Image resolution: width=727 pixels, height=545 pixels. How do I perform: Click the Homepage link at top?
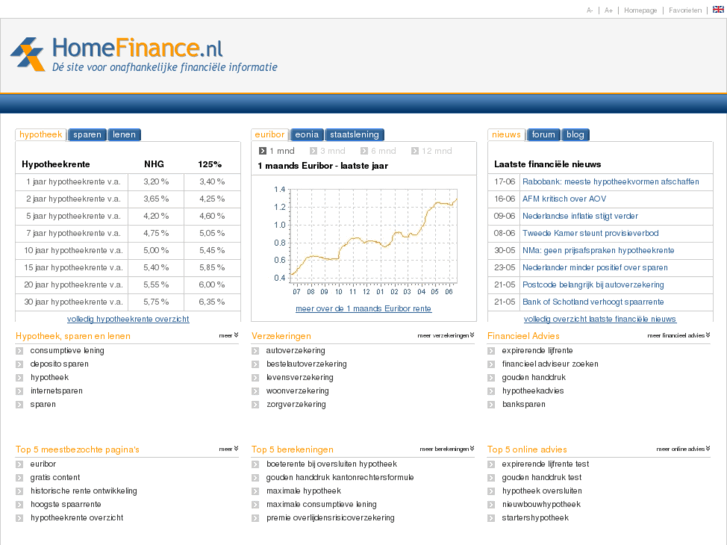(640, 10)
